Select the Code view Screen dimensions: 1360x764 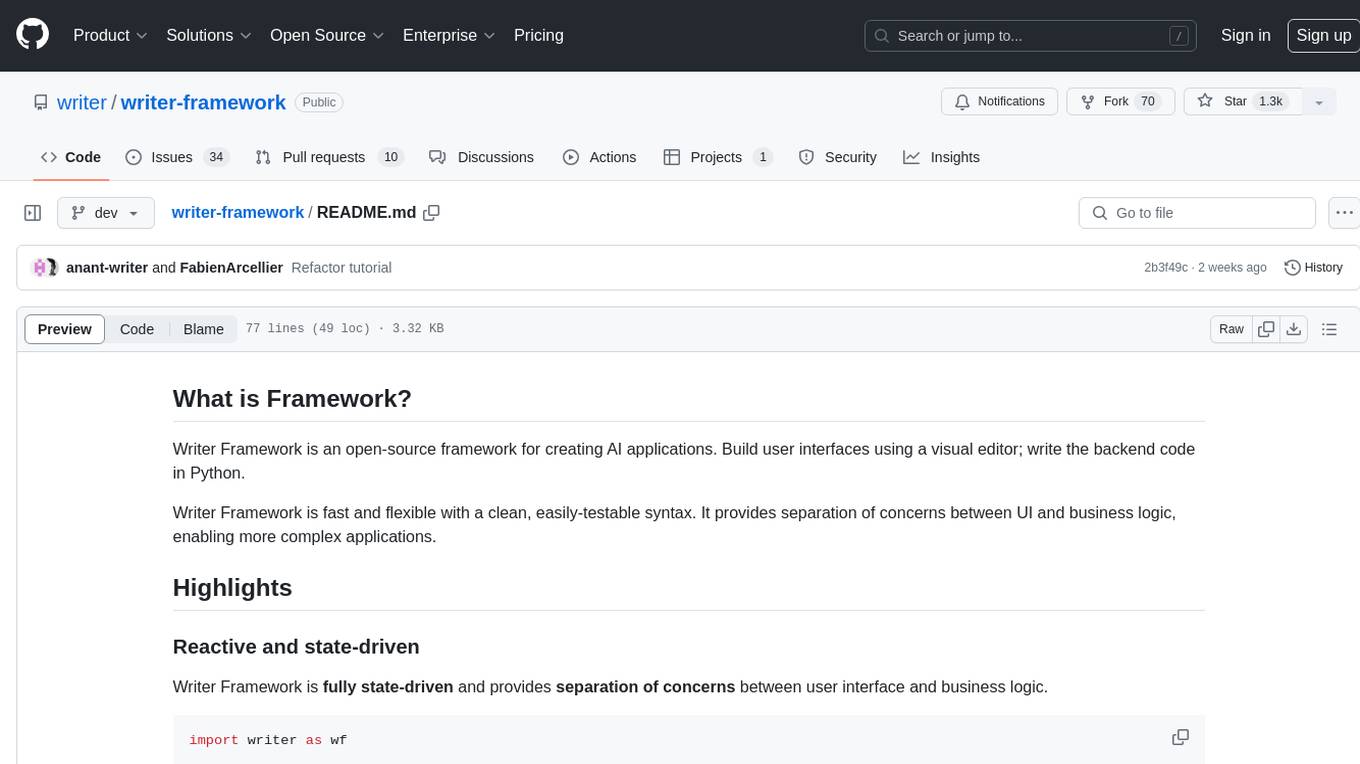click(137, 329)
